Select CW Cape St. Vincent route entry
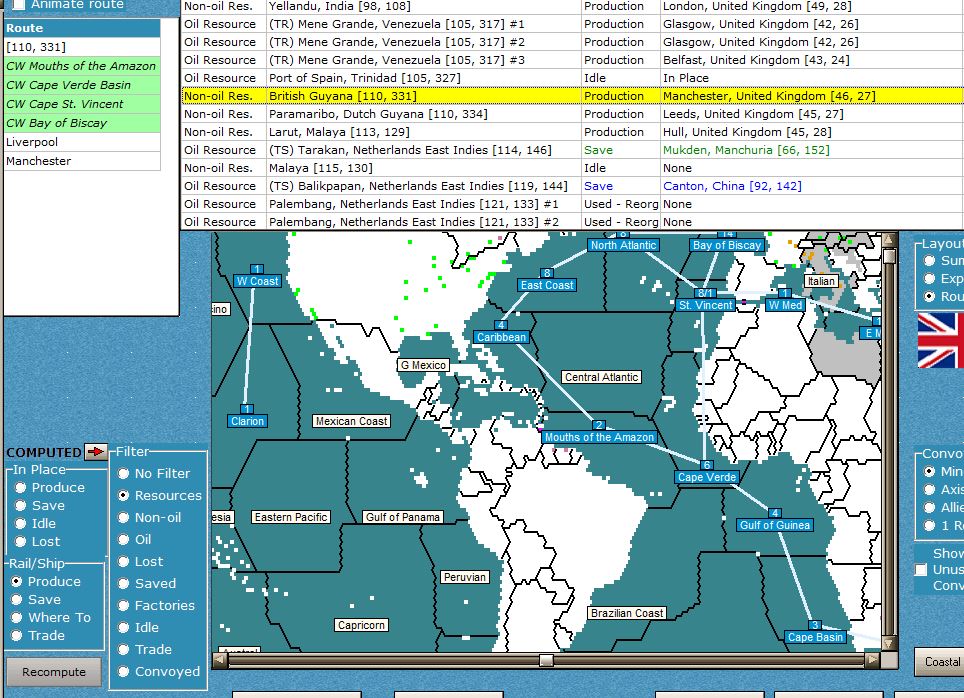 pyautogui.click(x=82, y=104)
